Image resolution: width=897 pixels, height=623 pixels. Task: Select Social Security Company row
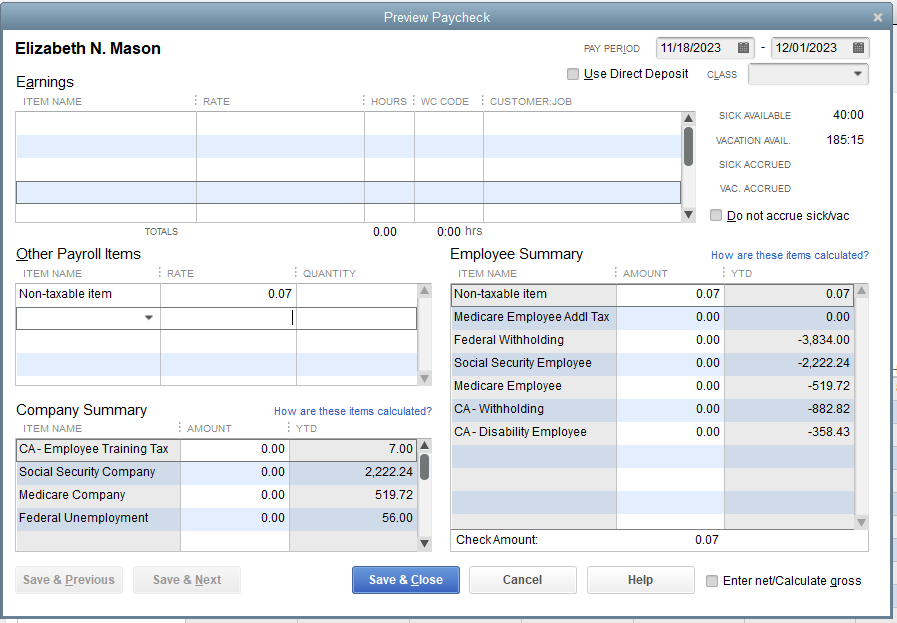click(217, 472)
